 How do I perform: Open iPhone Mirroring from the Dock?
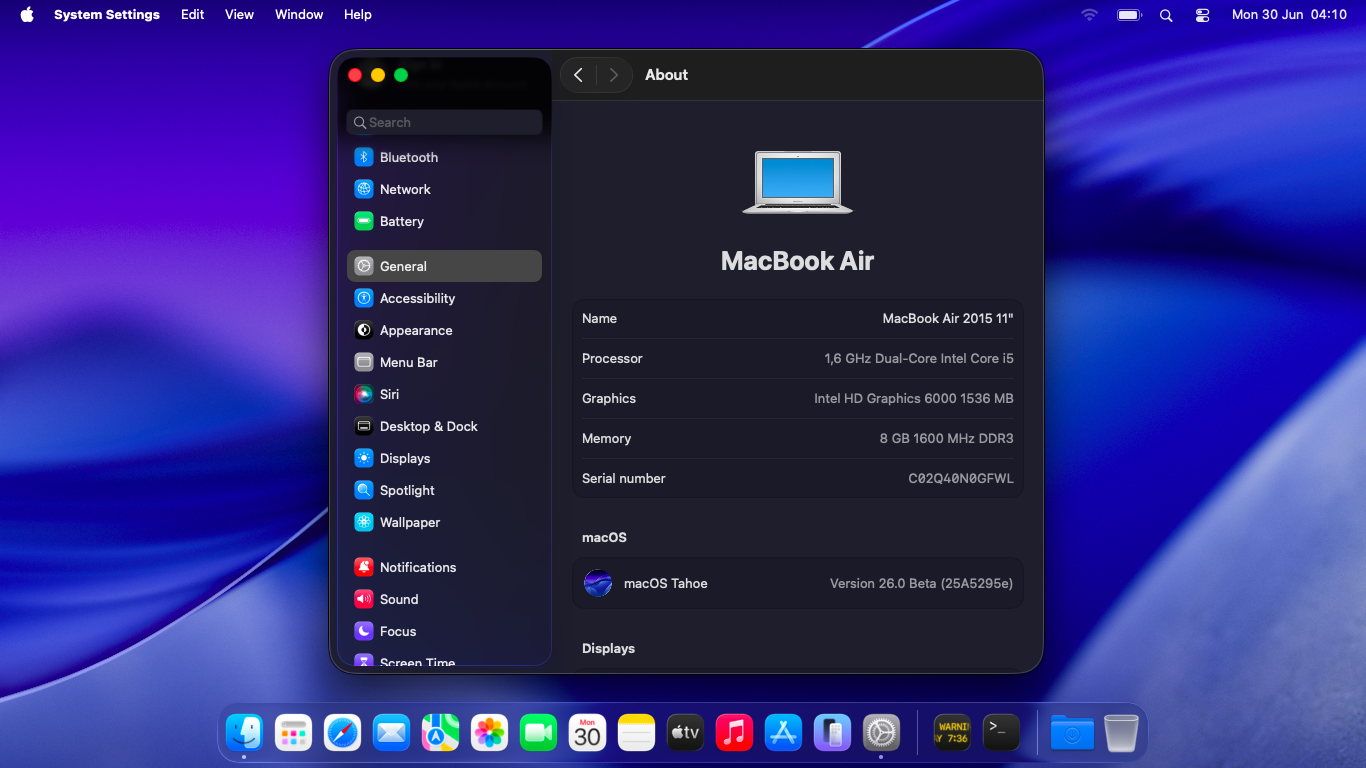(x=832, y=733)
